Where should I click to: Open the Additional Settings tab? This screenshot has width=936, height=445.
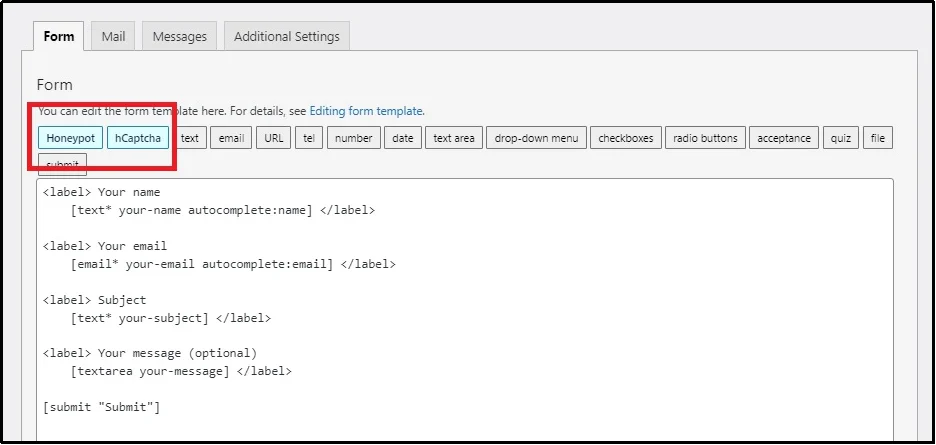click(287, 36)
